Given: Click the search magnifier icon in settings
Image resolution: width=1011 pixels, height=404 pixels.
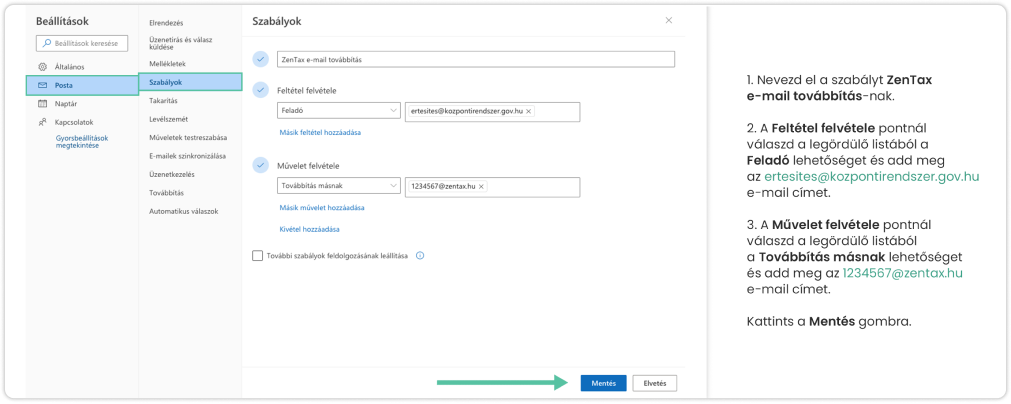Looking at the screenshot, I should pyautogui.click(x=45, y=43).
